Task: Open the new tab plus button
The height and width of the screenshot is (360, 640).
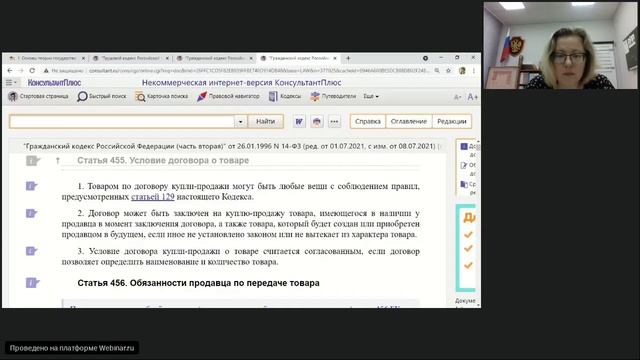Action: (348, 58)
